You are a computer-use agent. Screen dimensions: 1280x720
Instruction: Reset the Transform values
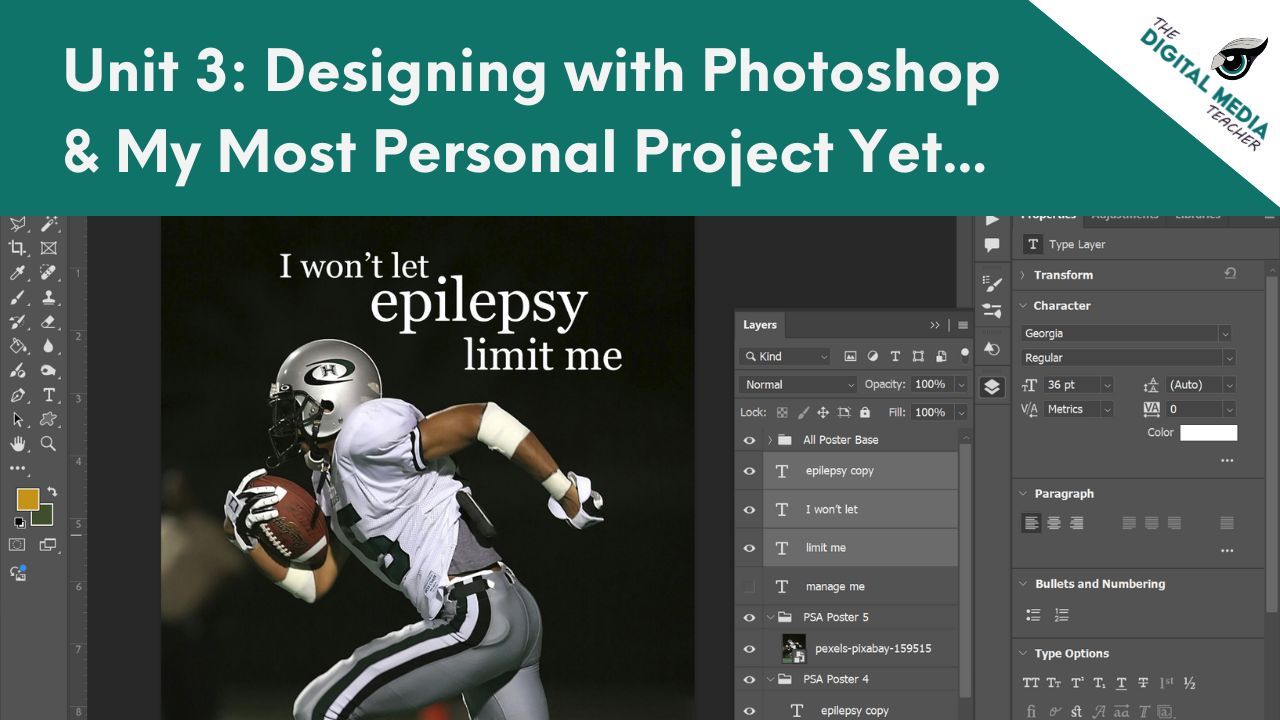click(1229, 274)
